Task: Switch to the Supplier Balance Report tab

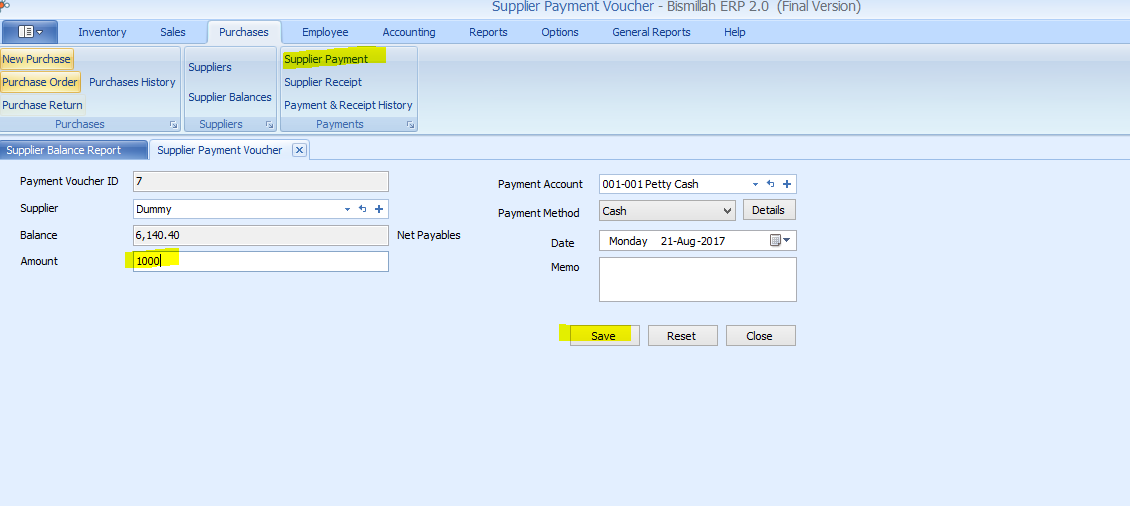Action: click(64, 150)
